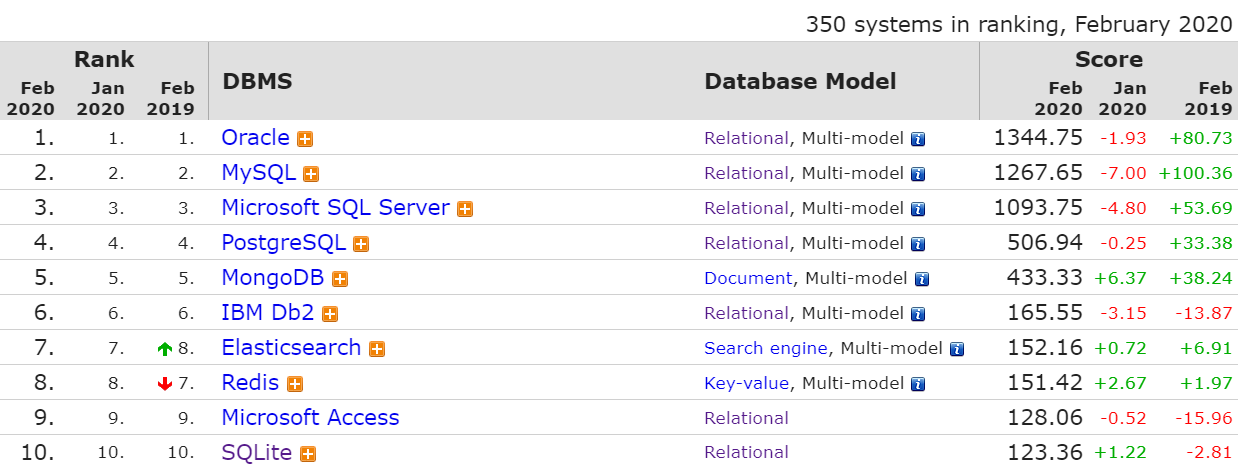Click the plus icon beside SQLite
The width and height of the screenshot is (1238, 470).
coord(308,454)
